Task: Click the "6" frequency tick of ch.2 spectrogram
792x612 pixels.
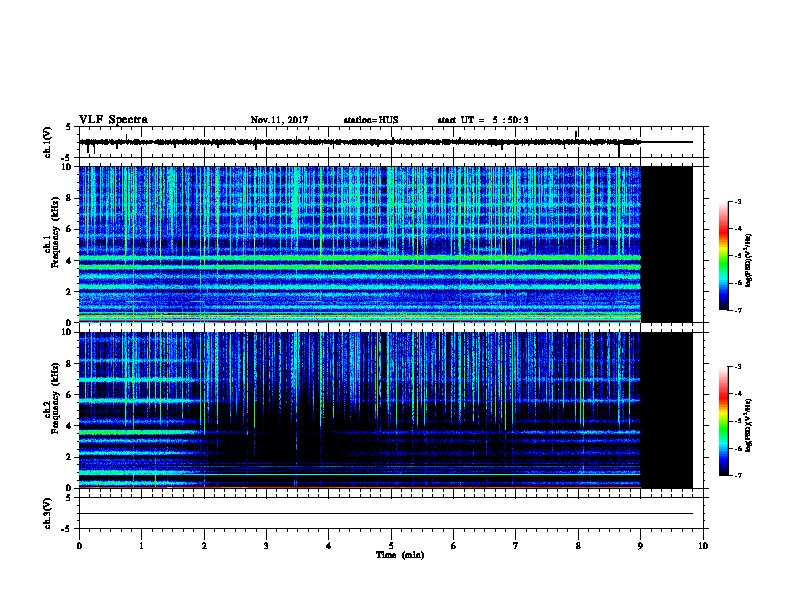Action: 70,395
